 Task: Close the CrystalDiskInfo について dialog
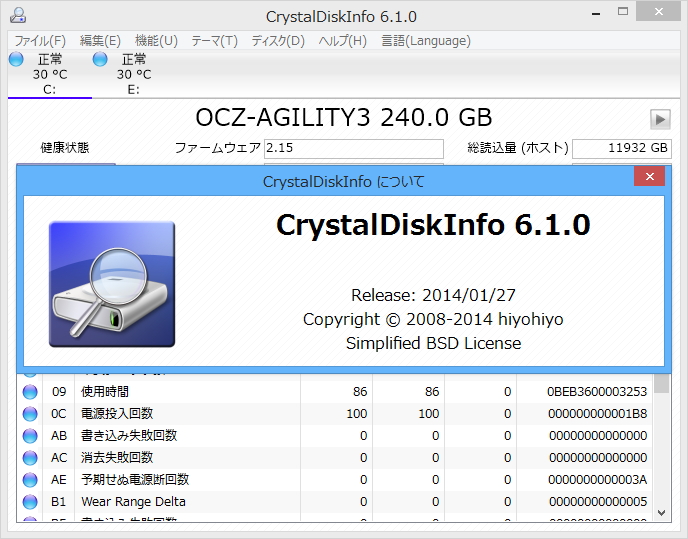point(649,176)
